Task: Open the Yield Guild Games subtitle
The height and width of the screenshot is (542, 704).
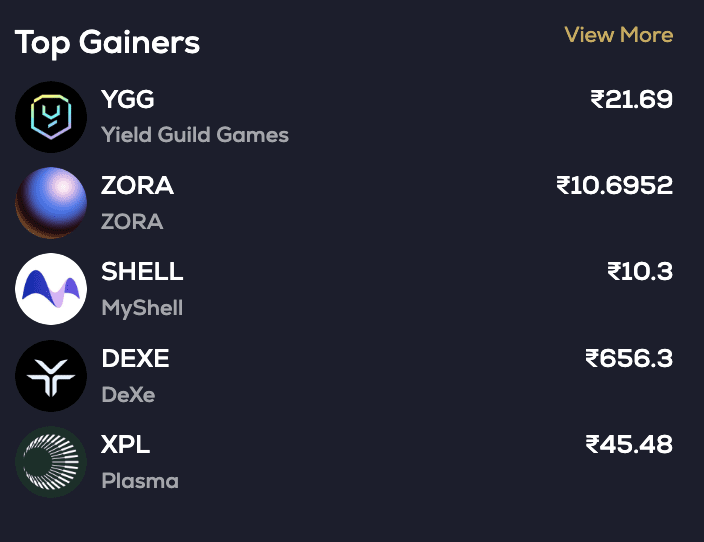Action: pyautogui.click(x=195, y=134)
